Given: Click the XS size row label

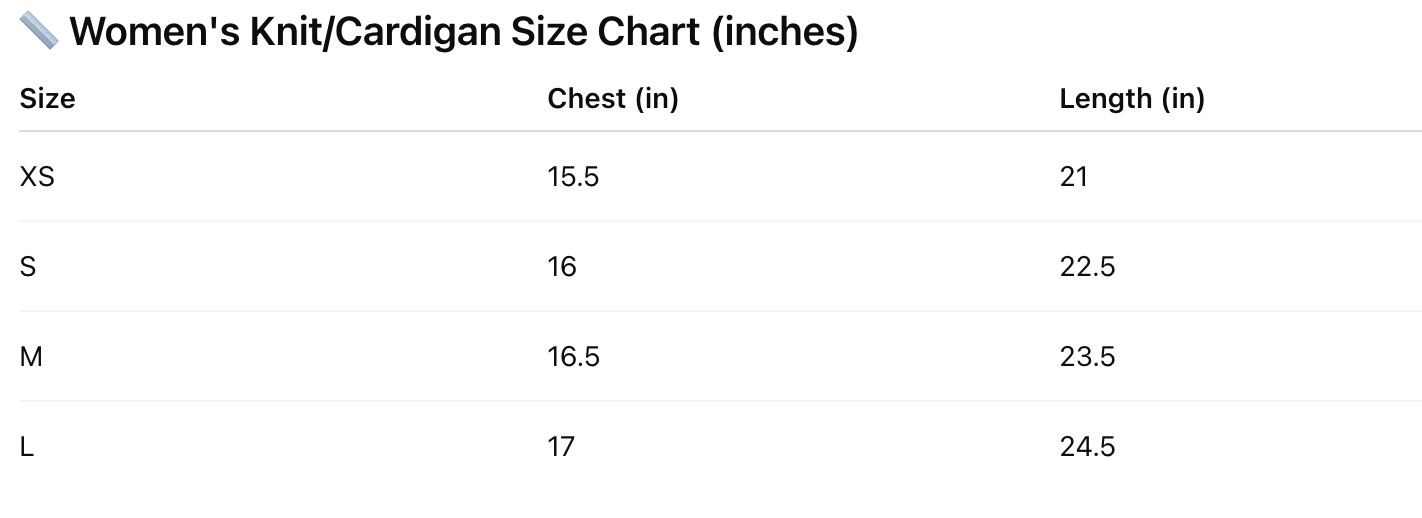Looking at the screenshot, I should 37,177.
